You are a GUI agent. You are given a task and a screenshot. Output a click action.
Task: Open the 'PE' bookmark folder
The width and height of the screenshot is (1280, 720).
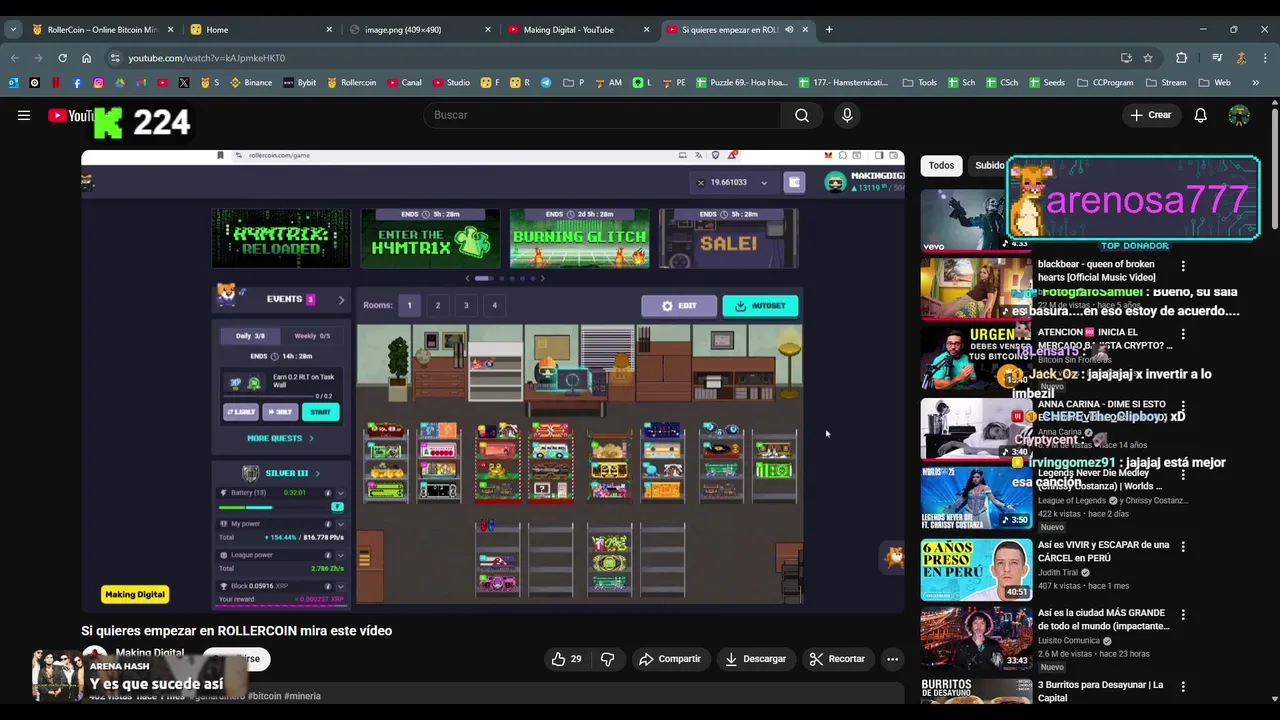click(673, 83)
